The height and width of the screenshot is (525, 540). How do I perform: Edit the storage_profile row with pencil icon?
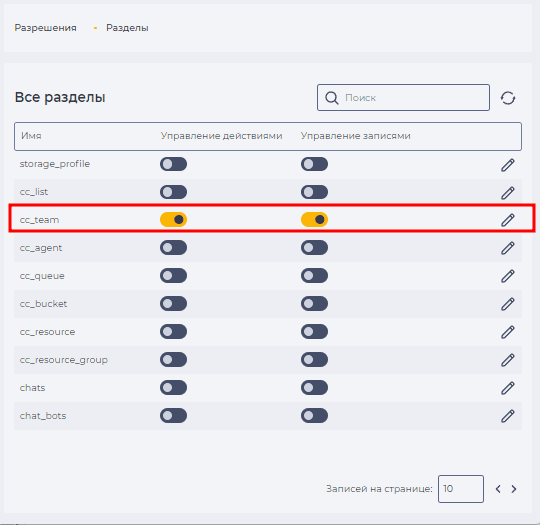point(508,165)
